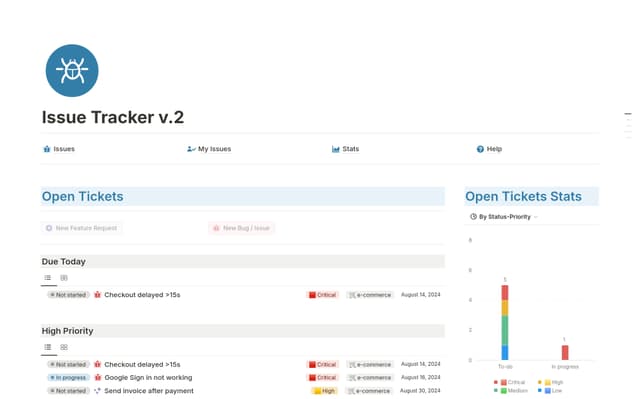Click the Issue Tracker v.2 page title
Image resolution: width=640 pixels, height=399 pixels.
tap(113, 117)
